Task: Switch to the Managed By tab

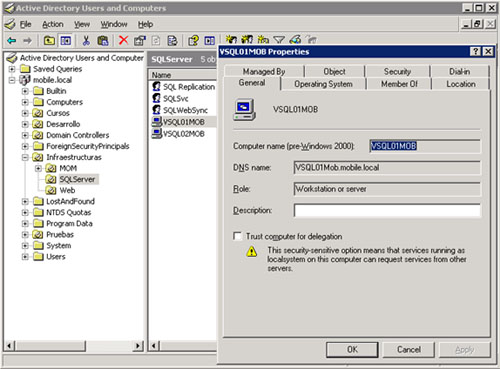Action: (264, 71)
